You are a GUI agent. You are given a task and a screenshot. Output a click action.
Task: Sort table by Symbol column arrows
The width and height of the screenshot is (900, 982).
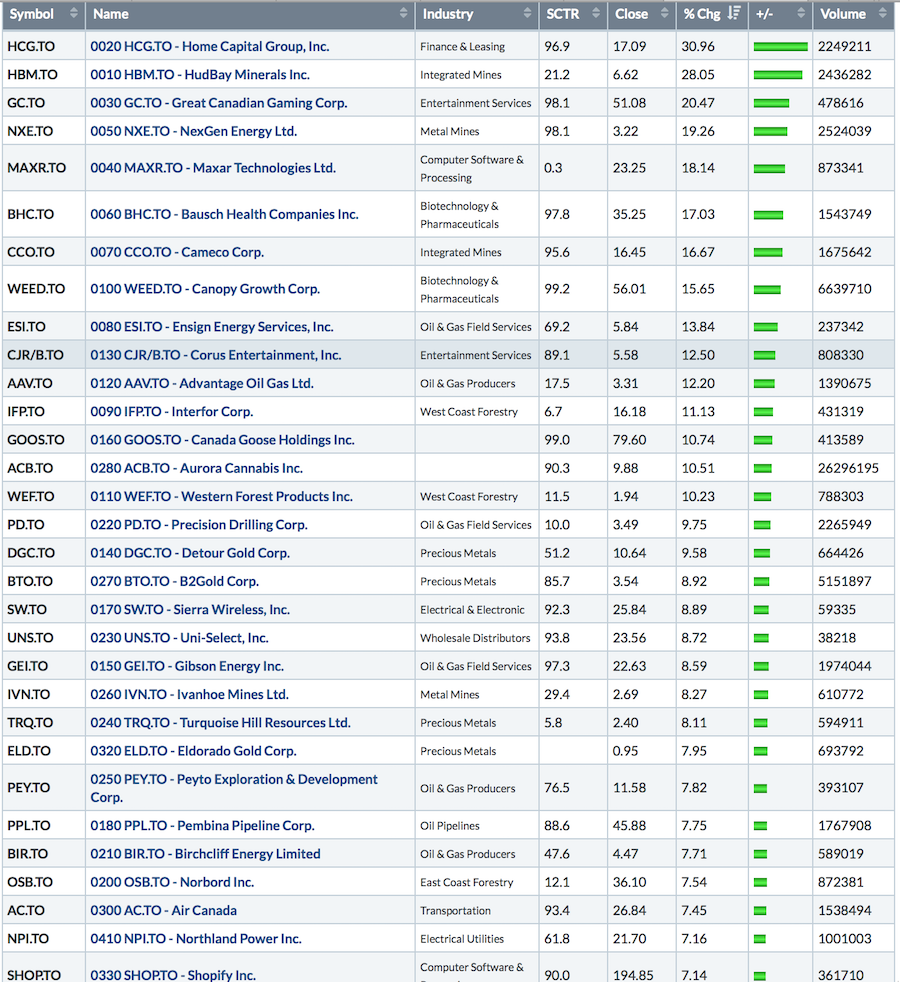coord(73,14)
